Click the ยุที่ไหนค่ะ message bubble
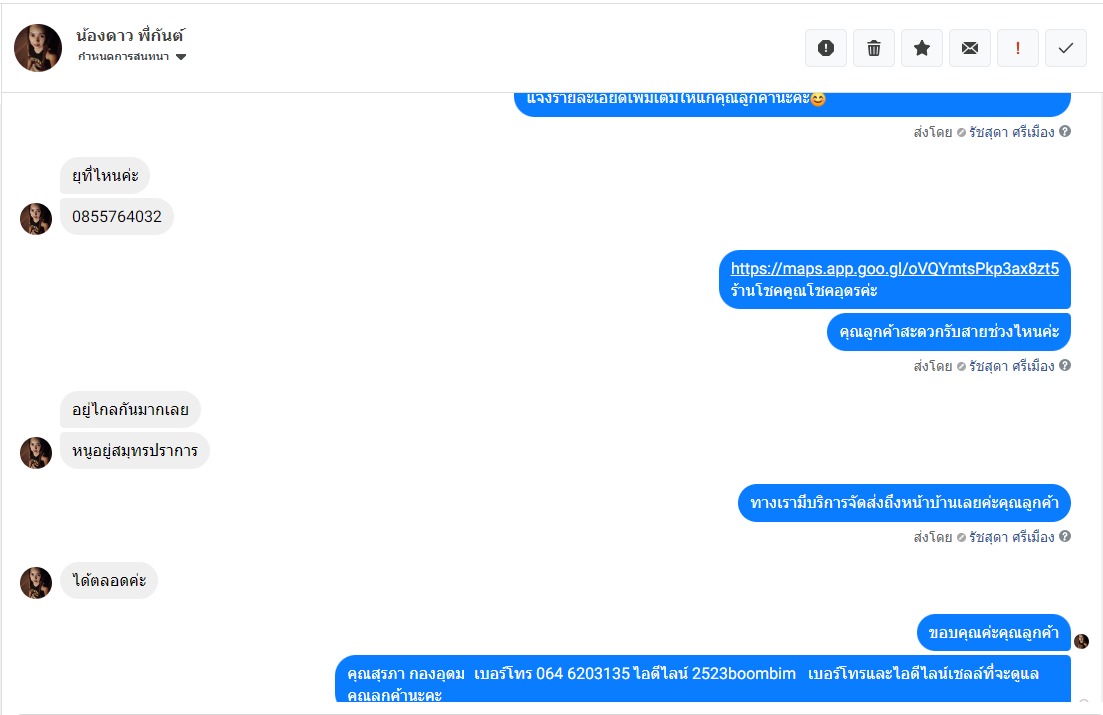 pos(105,175)
